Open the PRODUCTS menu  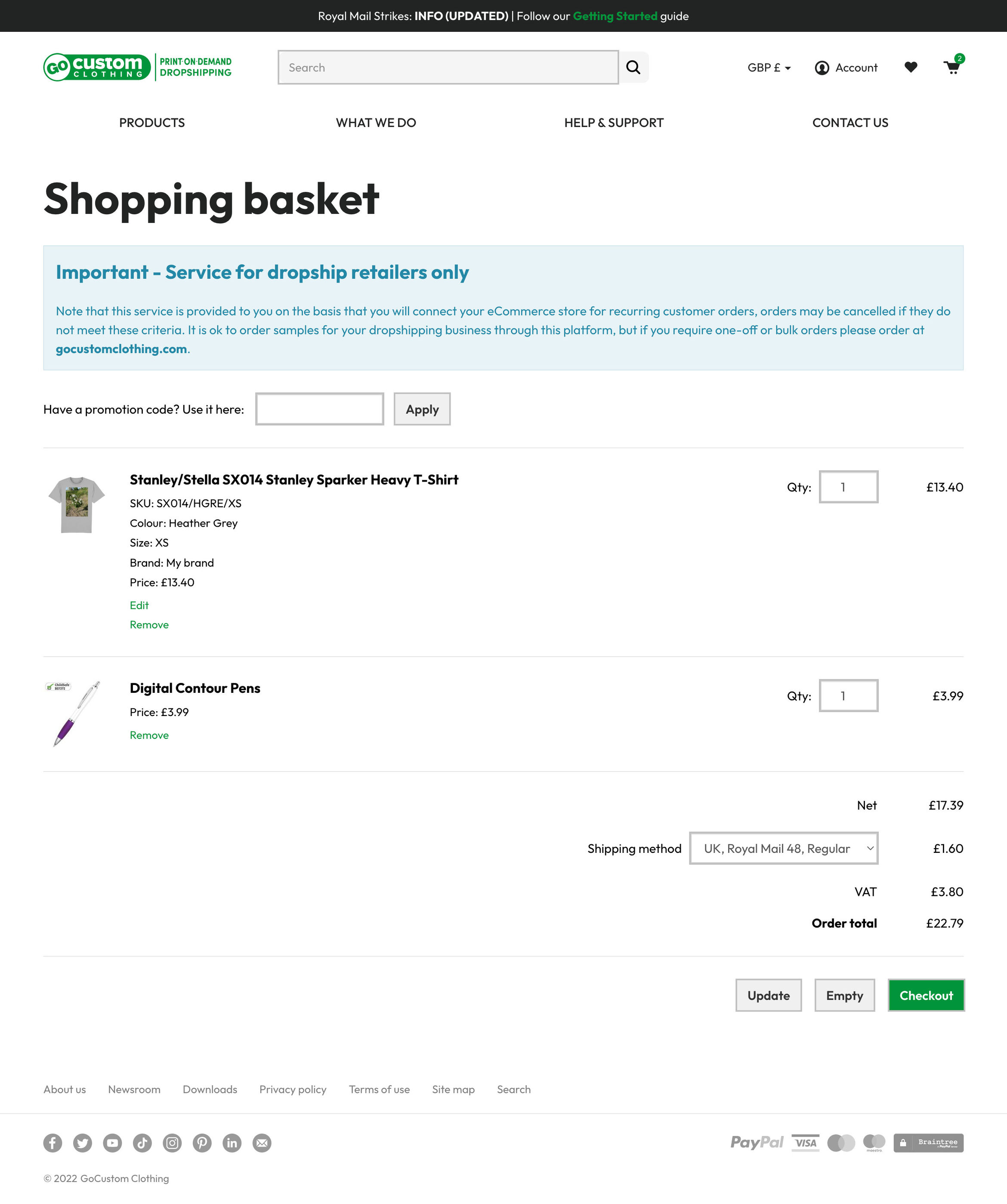[152, 123]
